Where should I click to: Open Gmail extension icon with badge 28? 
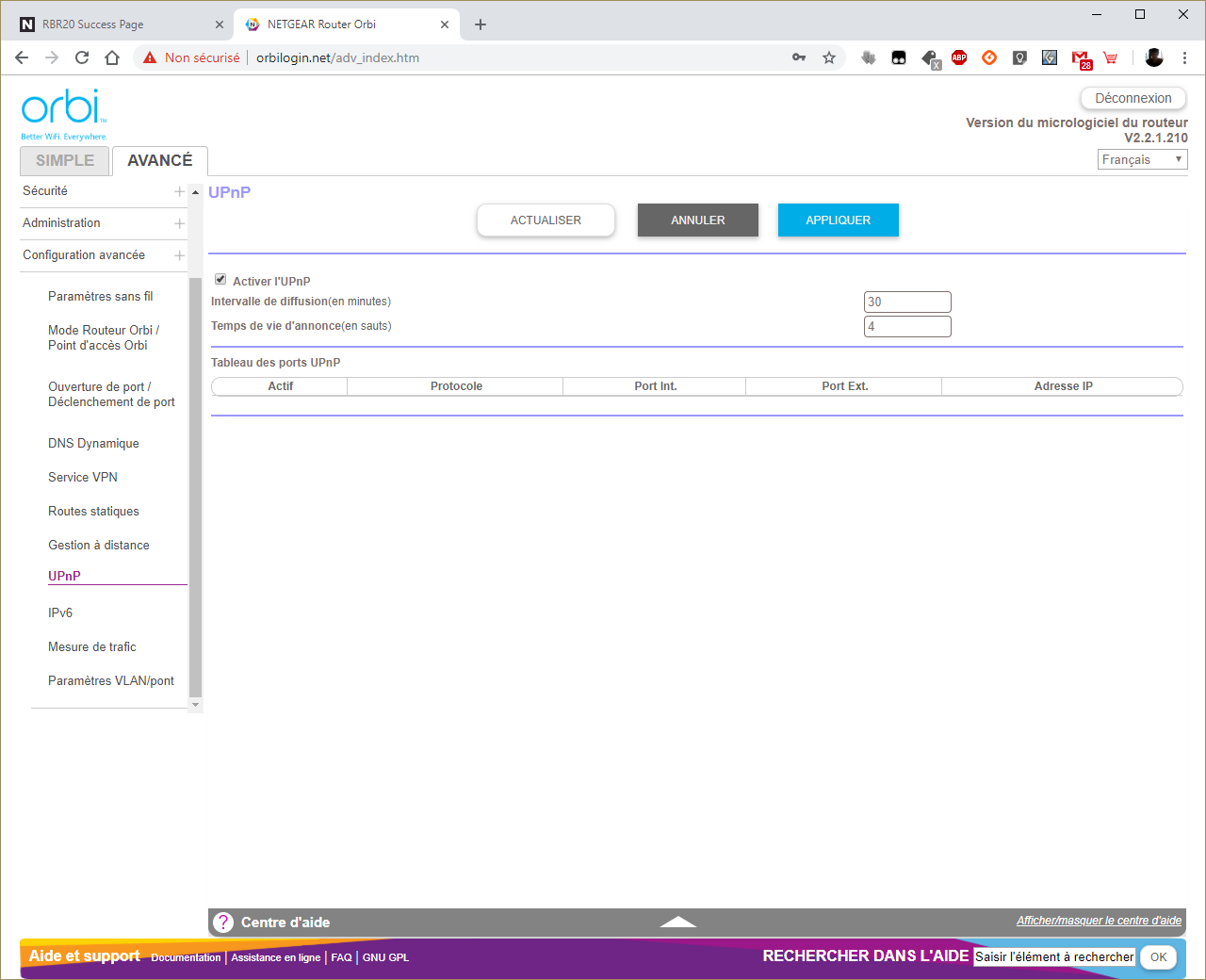coord(1081,58)
